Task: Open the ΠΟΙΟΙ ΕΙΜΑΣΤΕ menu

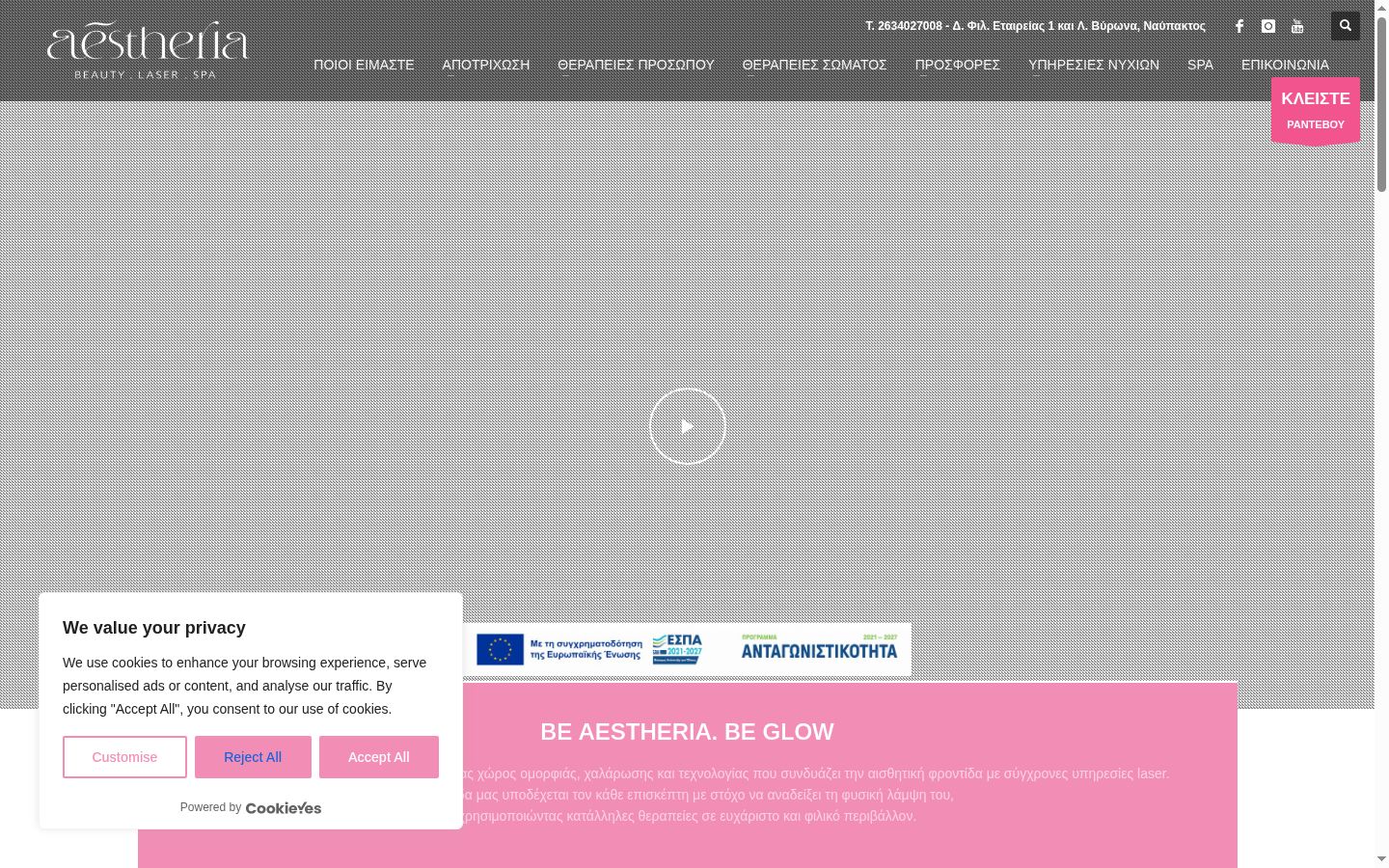Action: tap(364, 65)
